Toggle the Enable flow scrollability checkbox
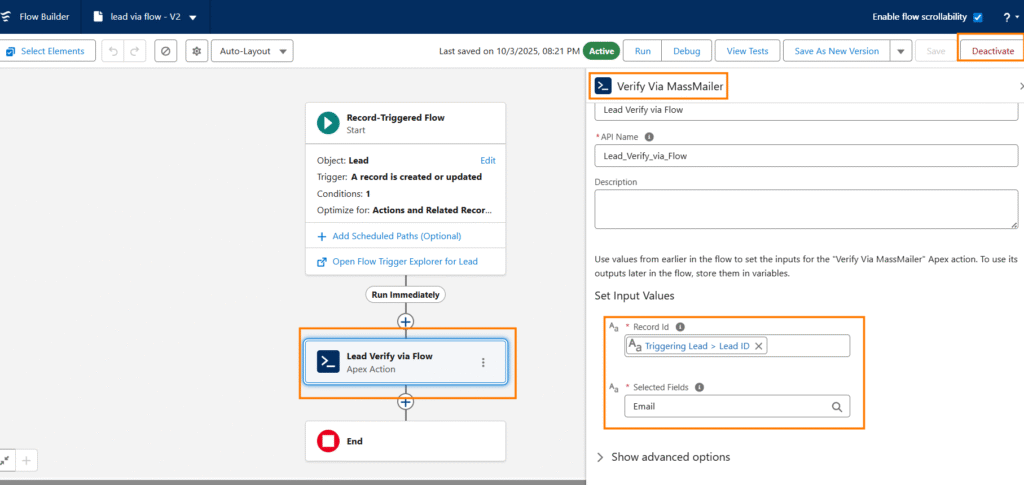This screenshot has width=1024, height=485. [x=977, y=17]
